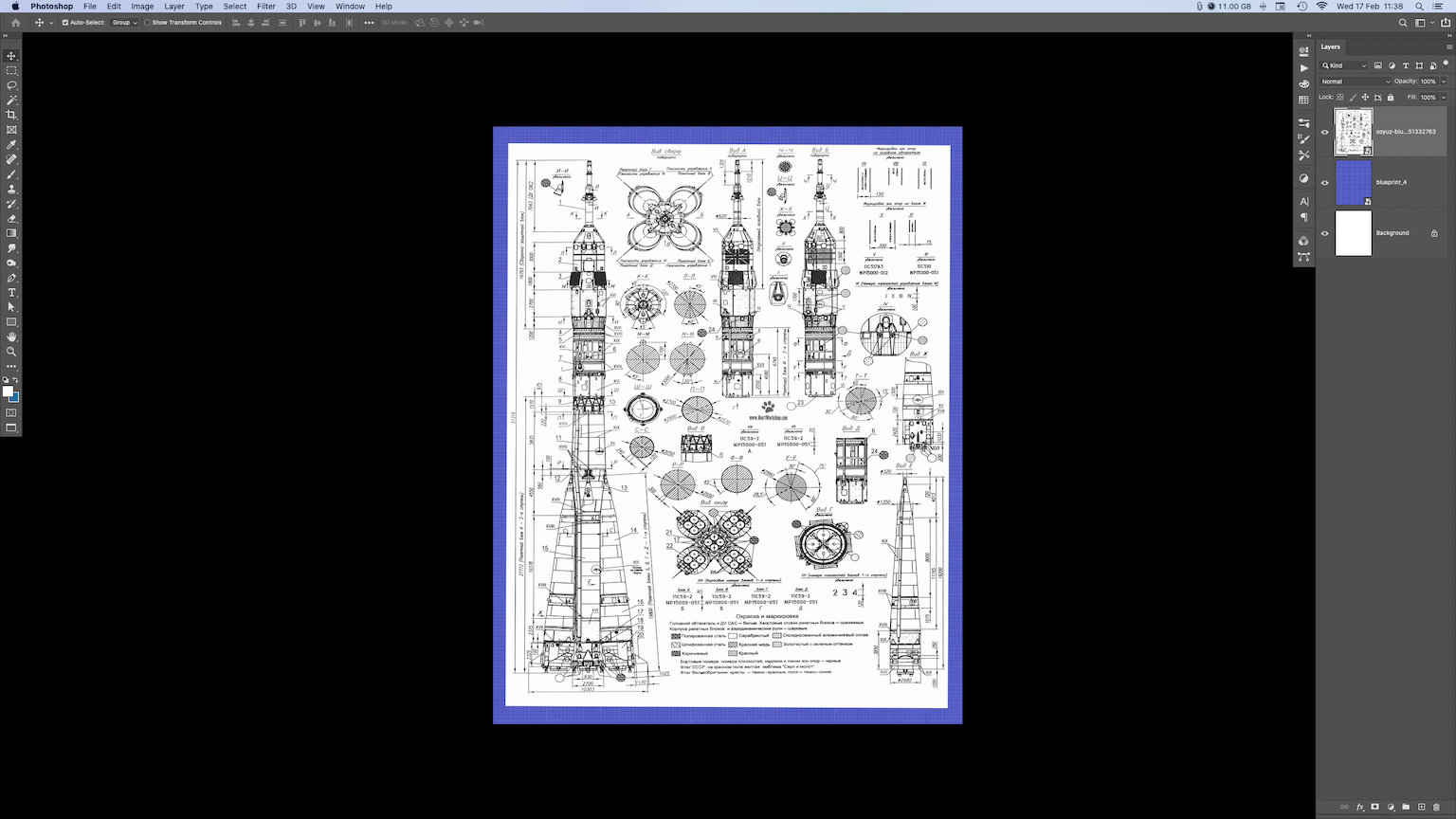The height and width of the screenshot is (819, 1456).
Task: Select the blueprint_4 layer thumbnail
Action: 1353,183
